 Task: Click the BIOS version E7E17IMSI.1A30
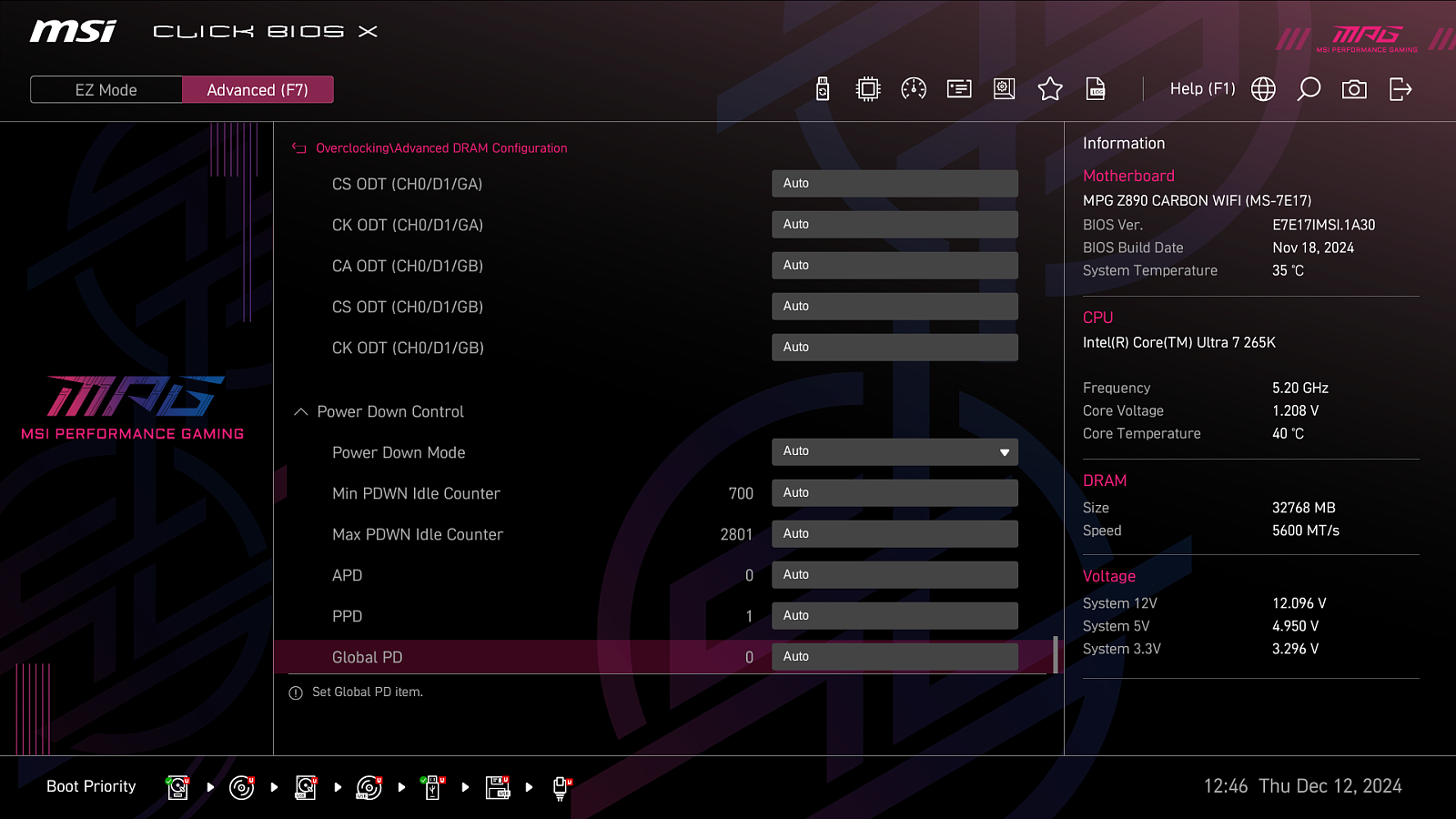[x=1324, y=225]
